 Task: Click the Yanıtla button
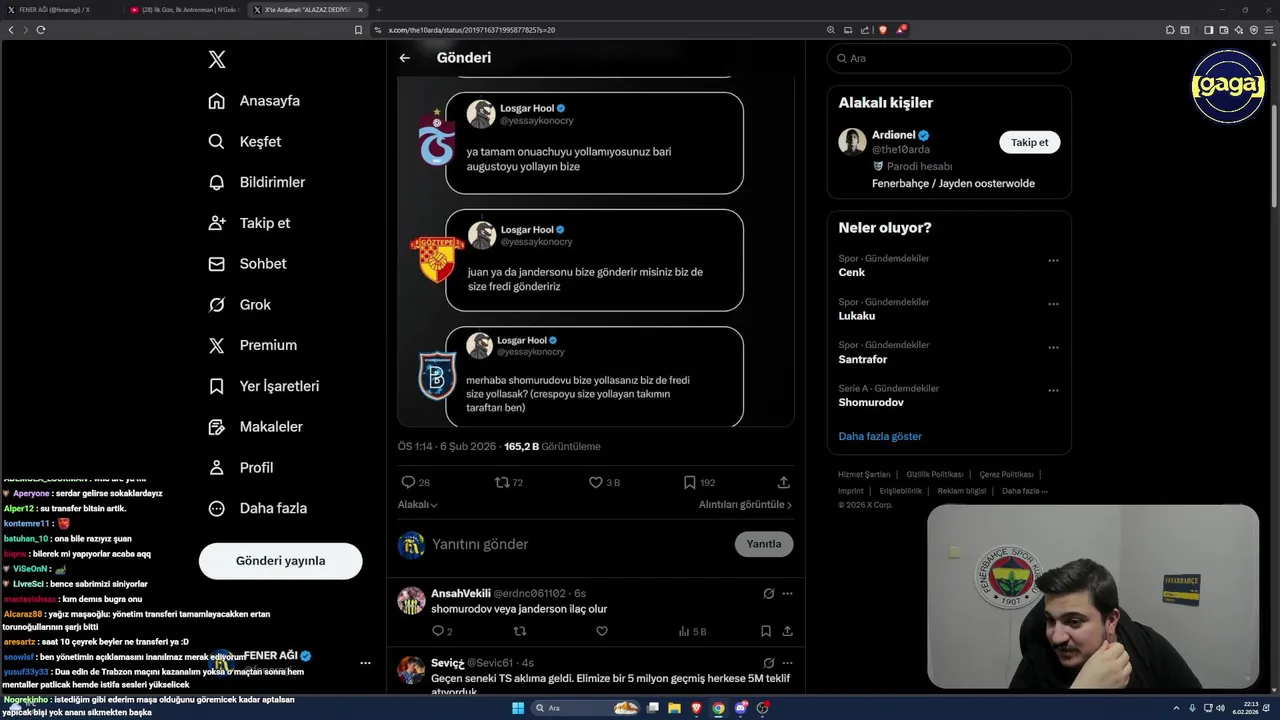[764, 544]
